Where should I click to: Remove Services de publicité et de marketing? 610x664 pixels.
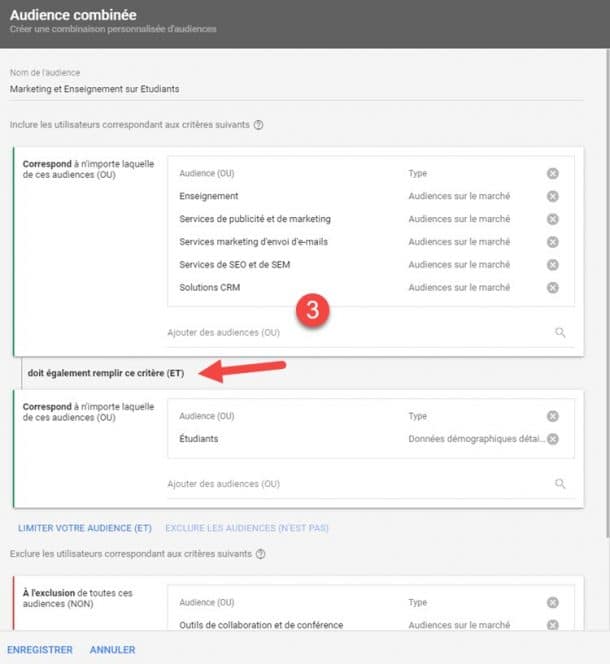pyautogui.click(x=552, y=219)
